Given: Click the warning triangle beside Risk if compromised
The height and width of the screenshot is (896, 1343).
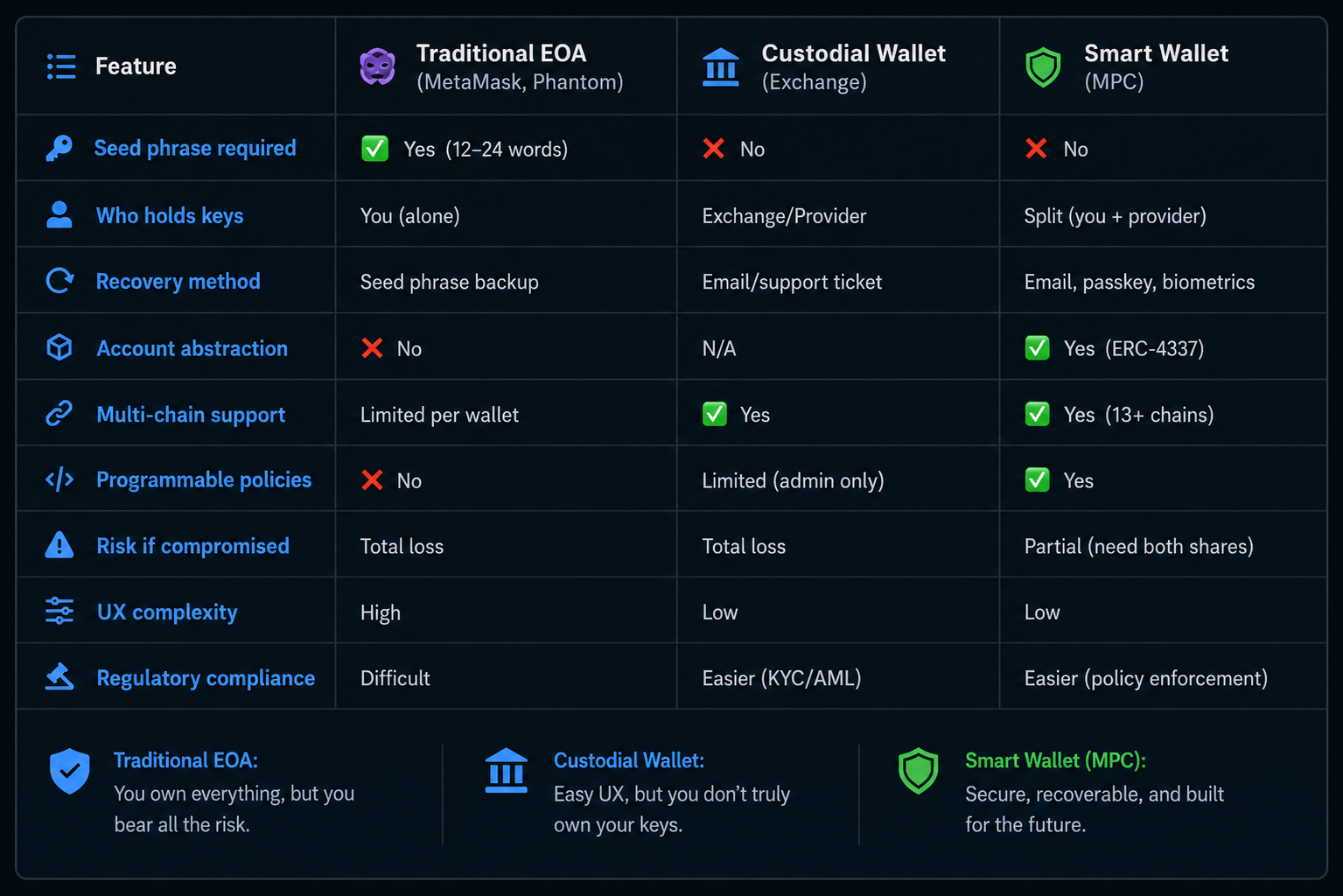Looking at the screenshot, I should click(59, 545).
